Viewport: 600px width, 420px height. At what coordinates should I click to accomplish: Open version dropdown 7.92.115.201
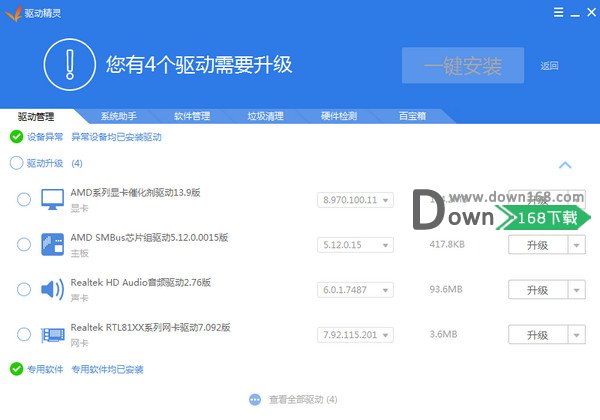[x=355, y=335]
